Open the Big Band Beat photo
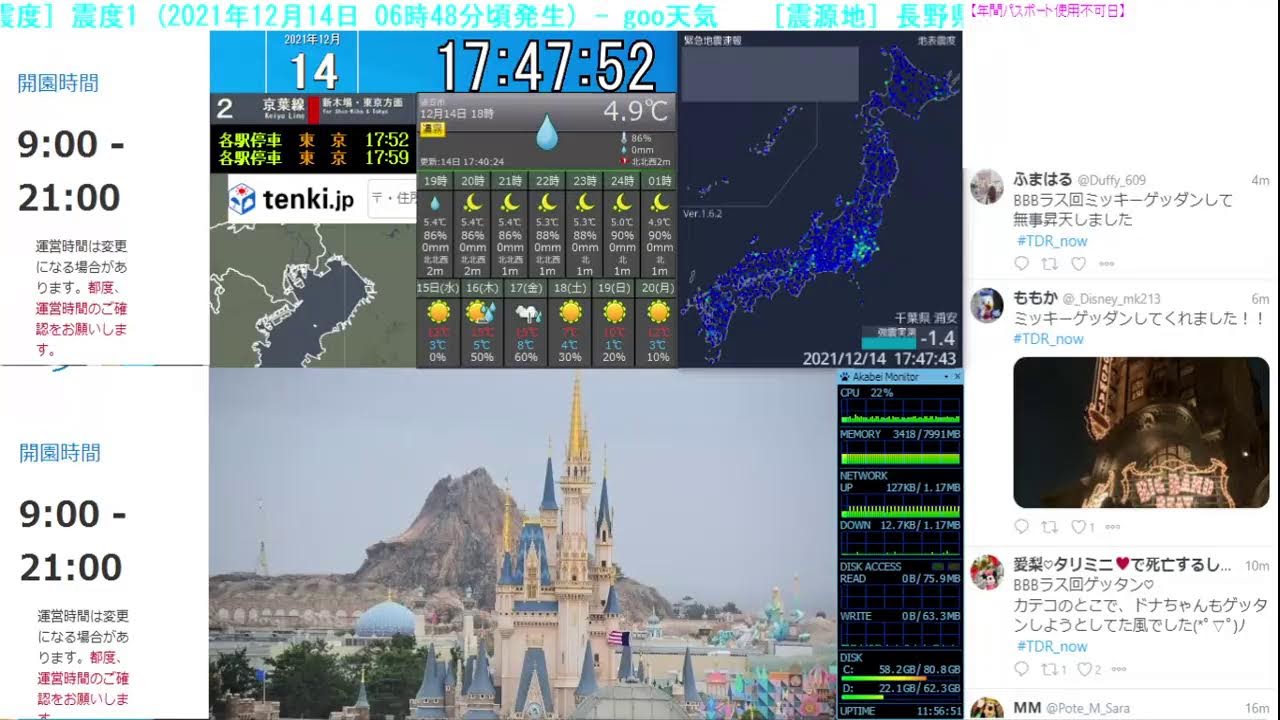 point(1141,432)
